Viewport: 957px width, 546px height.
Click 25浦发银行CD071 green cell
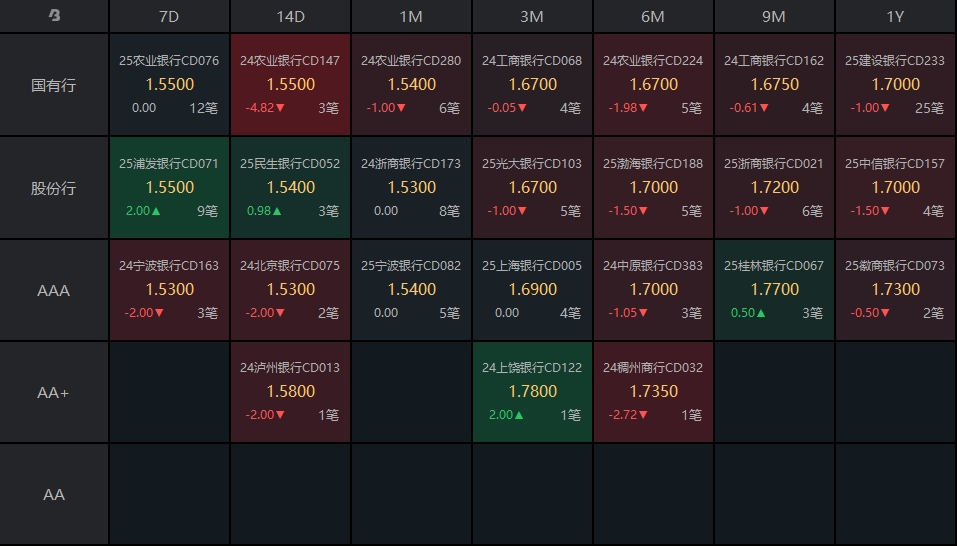point(169,187)
